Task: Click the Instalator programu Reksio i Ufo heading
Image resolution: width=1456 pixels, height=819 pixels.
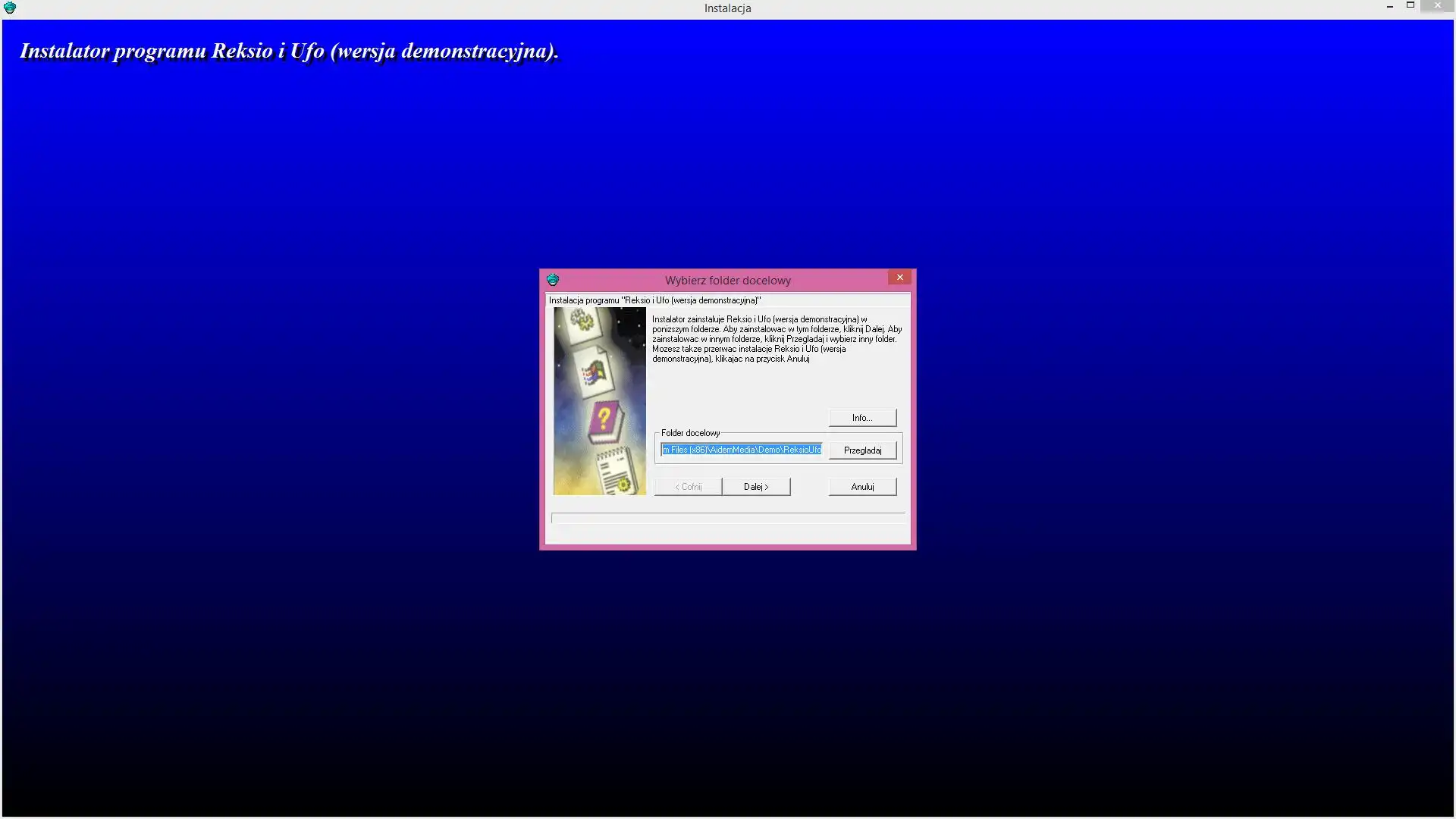Action: [289, 51]
